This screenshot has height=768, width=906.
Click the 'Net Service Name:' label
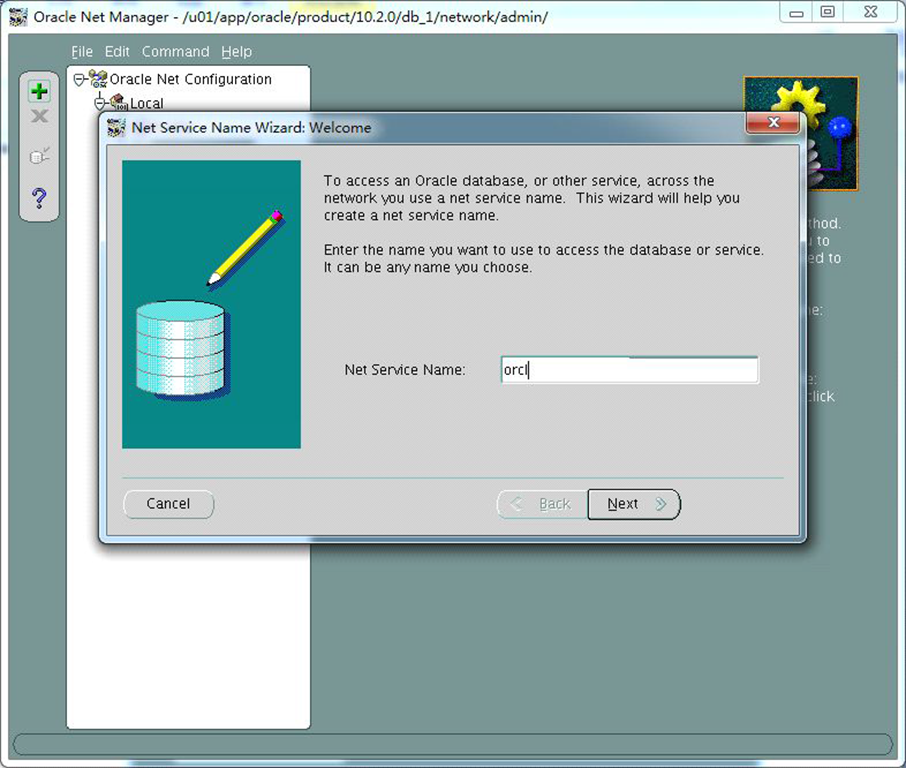pyautogui.click(x=404, y=370)
